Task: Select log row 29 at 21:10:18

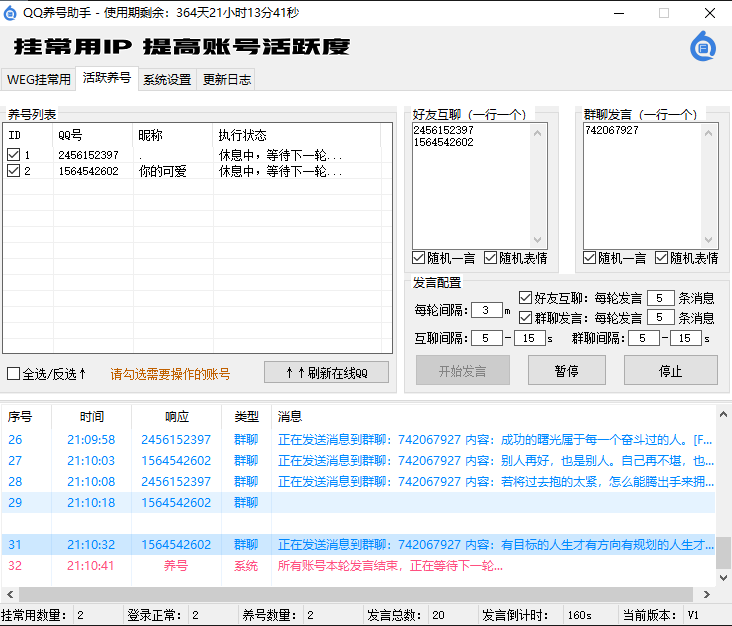Action: tap(358, 503)
